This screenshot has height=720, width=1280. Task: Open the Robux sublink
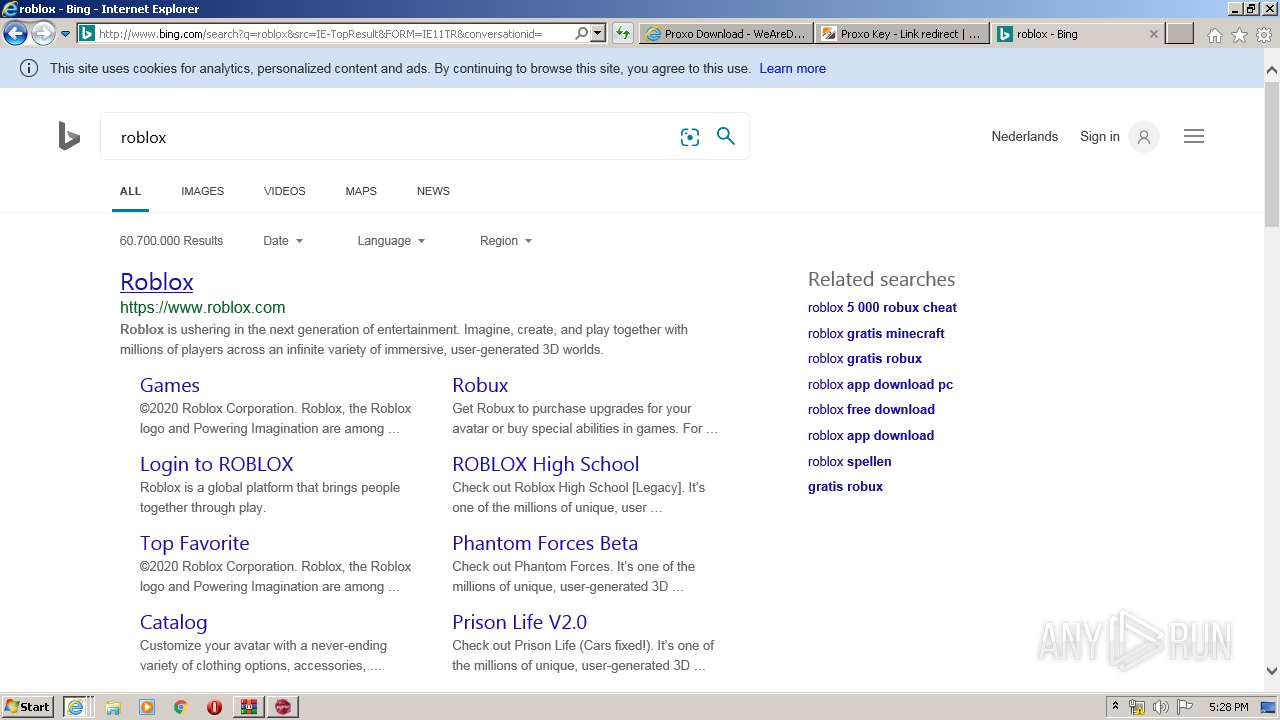click(480, 385)
